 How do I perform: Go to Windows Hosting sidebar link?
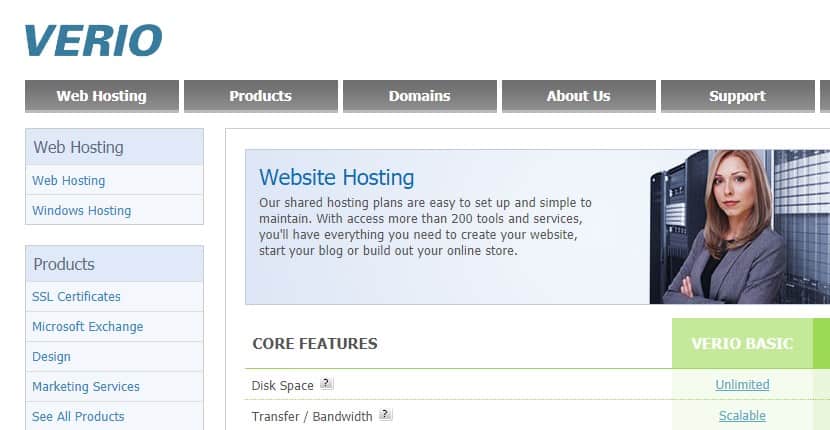tap(82, 210)
